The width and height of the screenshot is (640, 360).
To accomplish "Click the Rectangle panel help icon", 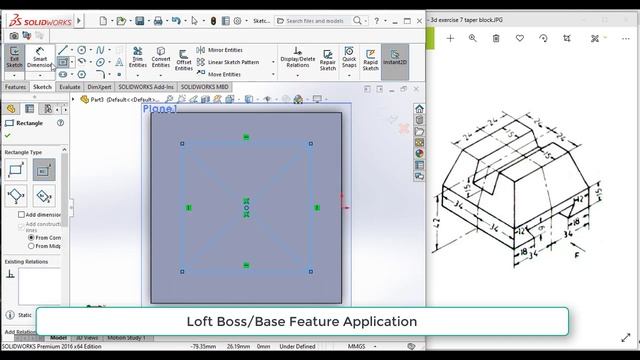I will [60, 123].
